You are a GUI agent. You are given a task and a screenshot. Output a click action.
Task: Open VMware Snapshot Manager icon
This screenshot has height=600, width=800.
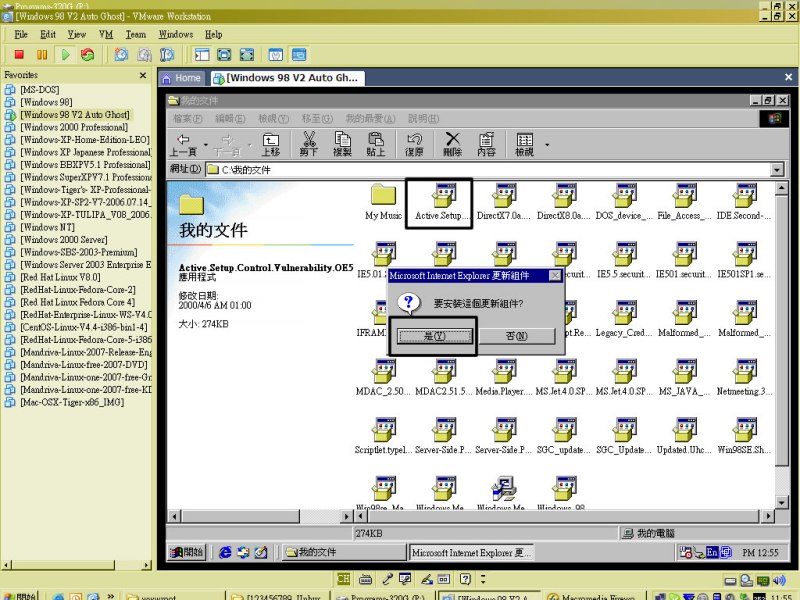(167, 55)
